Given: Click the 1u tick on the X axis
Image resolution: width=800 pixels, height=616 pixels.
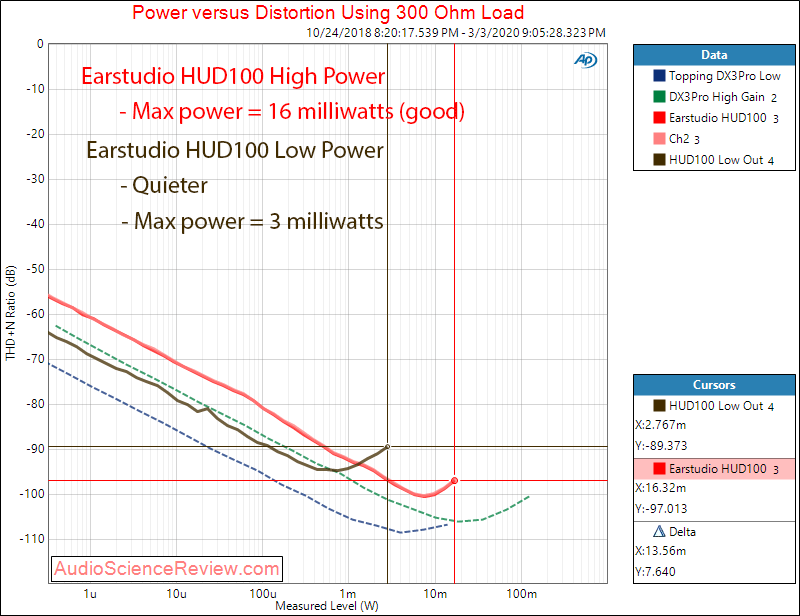Looking at the screenshot, I should tap(90, 594).
